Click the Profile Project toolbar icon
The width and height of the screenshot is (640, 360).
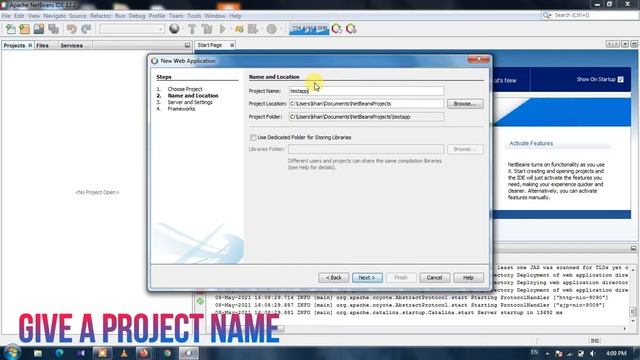[253, 29]
